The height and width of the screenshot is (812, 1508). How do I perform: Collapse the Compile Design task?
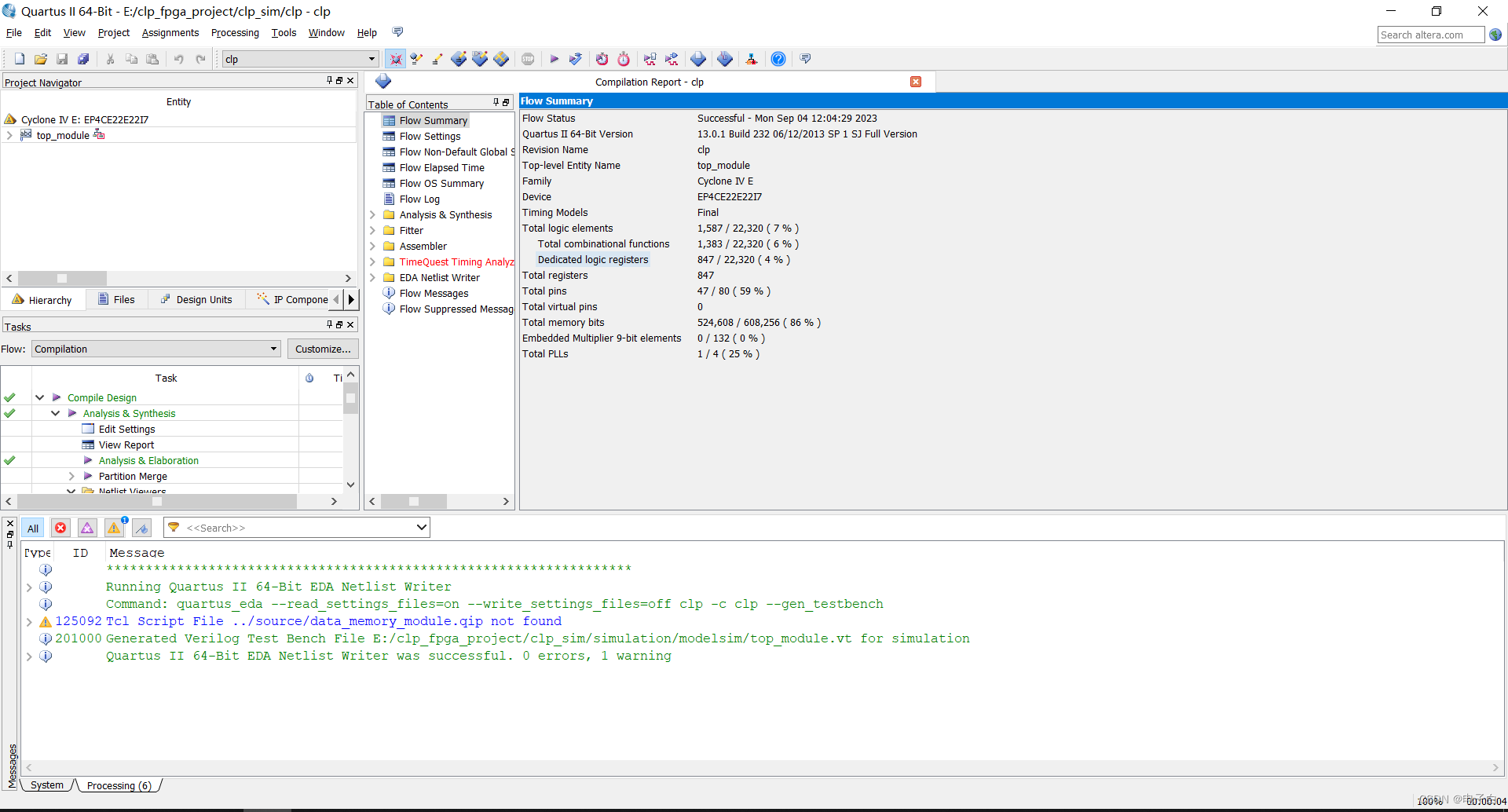(39, 397)
